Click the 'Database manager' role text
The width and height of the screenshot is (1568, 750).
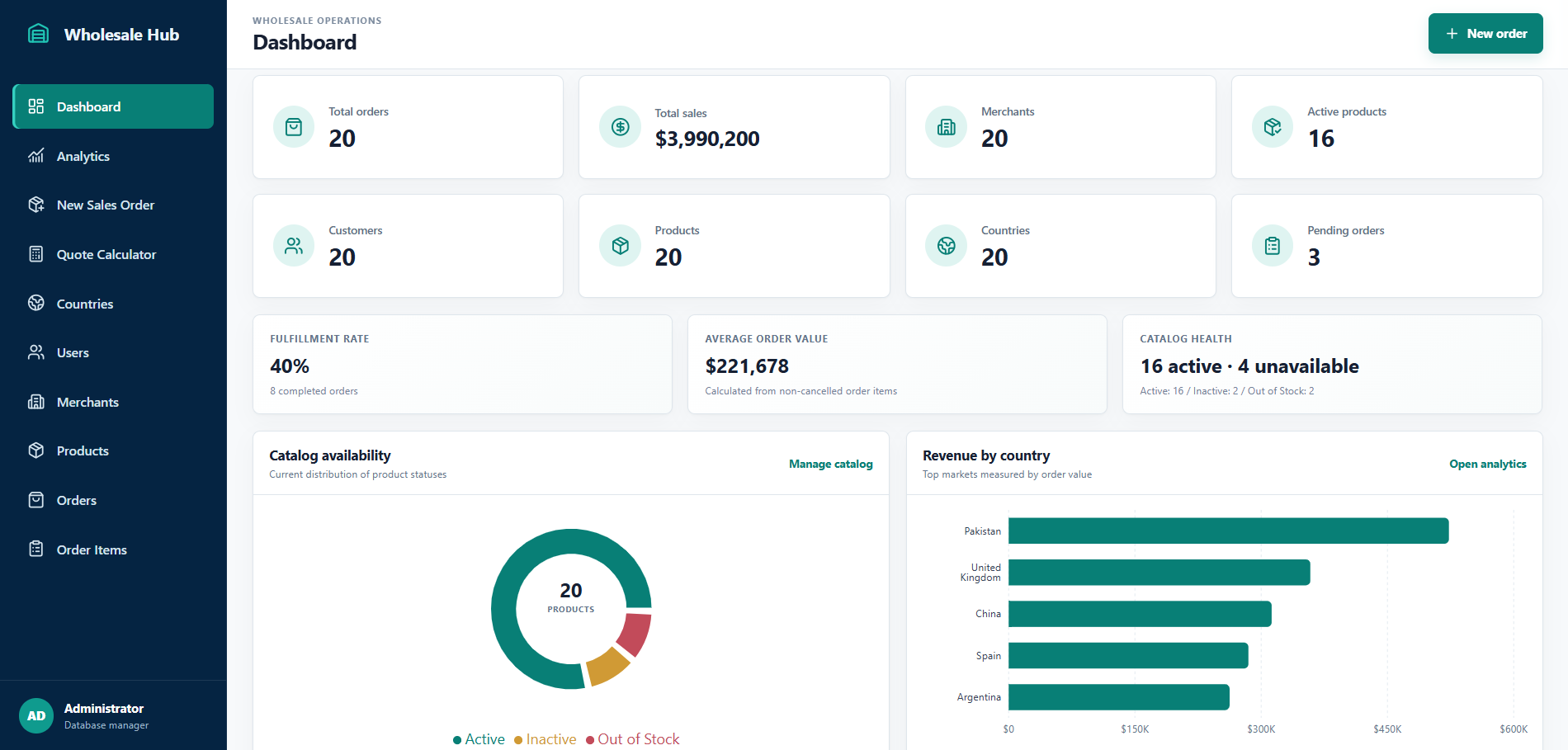point(106,725)
